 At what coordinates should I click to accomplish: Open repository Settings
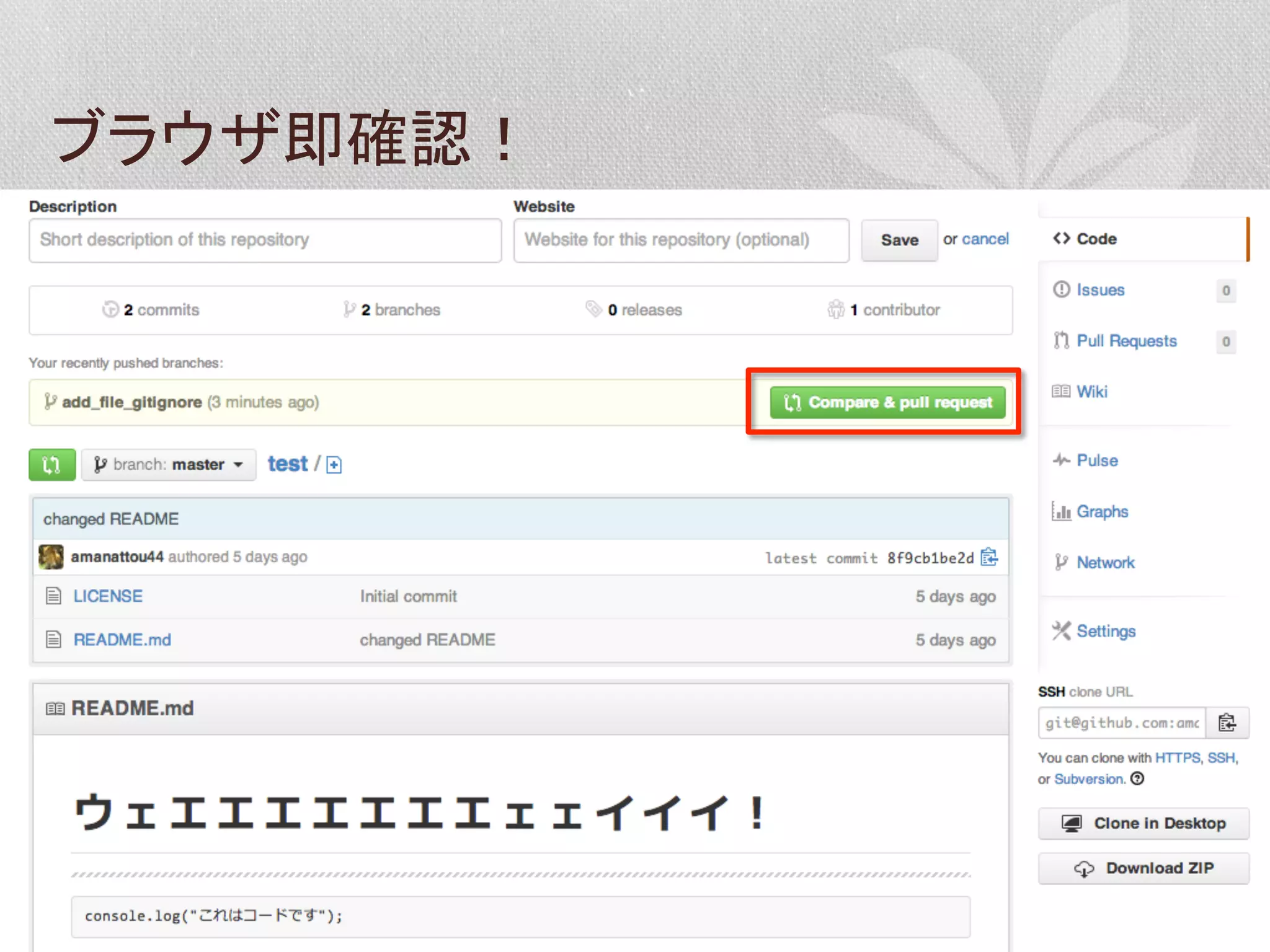point(1106,632)
